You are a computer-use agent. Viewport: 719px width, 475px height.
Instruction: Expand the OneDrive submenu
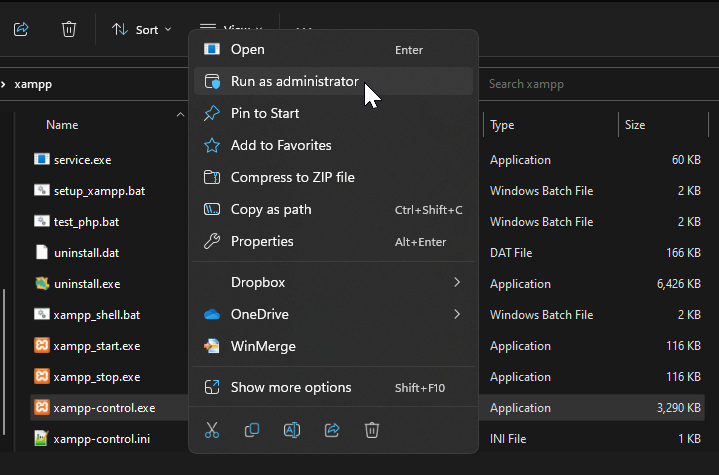[333, 315]
